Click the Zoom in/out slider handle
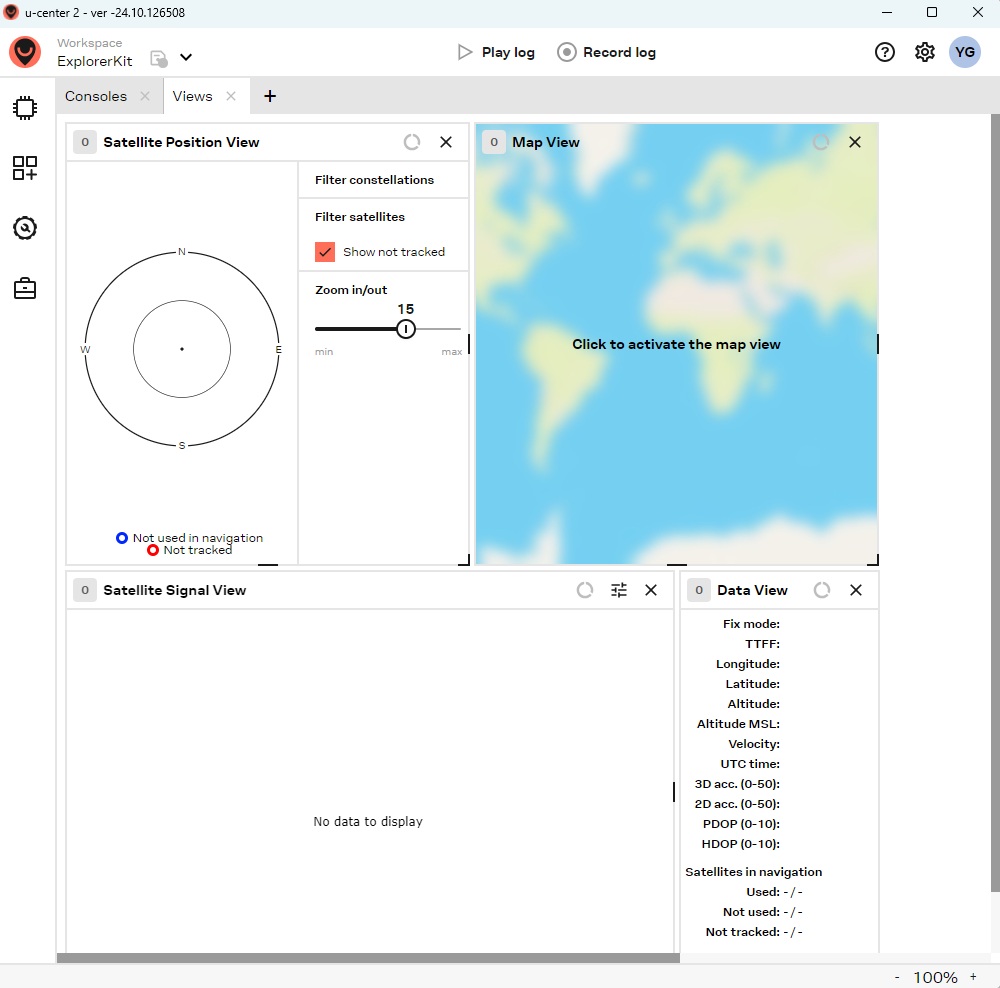 (406, 329)
